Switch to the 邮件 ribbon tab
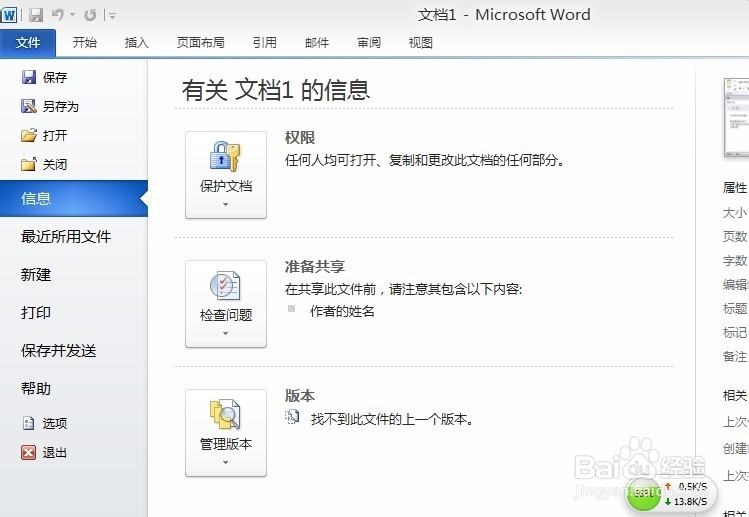Screen dimensions: 749x517 coord(317,43)
